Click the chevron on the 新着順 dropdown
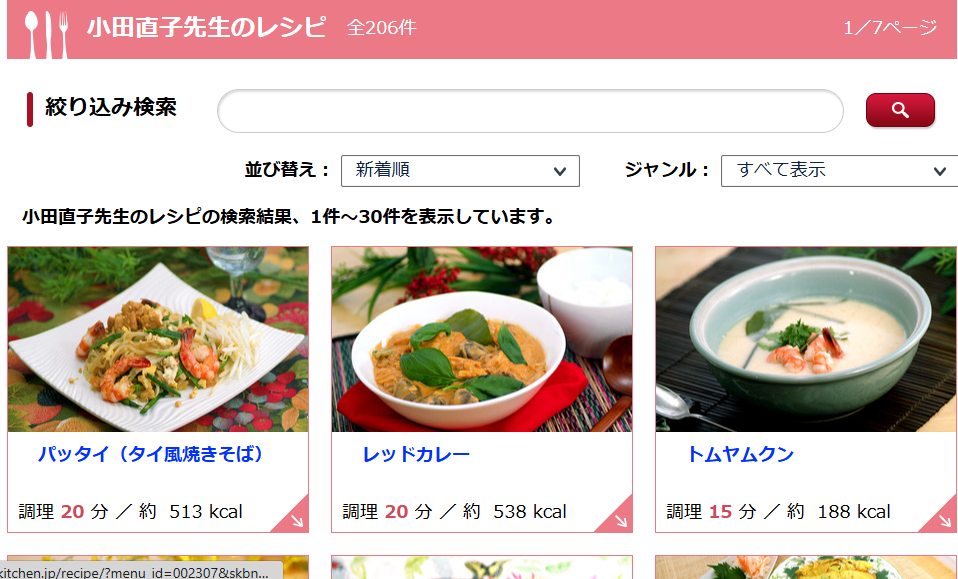The height and width of the screenshot is (579, 958). (x=560, y=172)
